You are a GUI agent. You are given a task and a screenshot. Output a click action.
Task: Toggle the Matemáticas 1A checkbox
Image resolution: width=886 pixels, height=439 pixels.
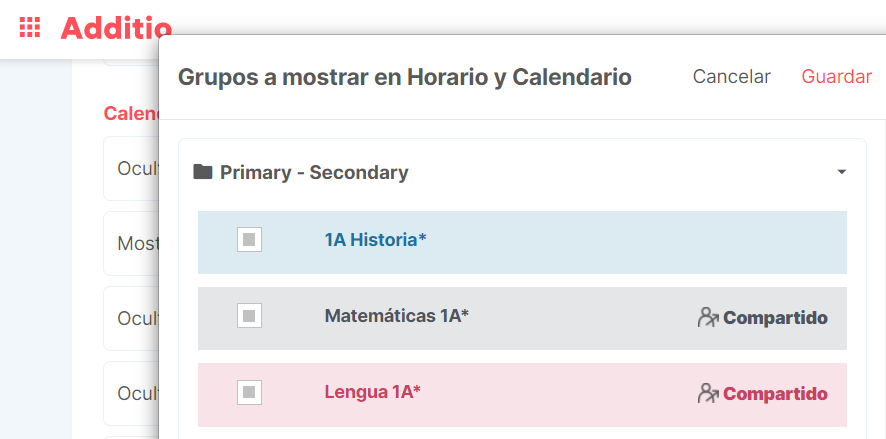[x=249, y=316]
